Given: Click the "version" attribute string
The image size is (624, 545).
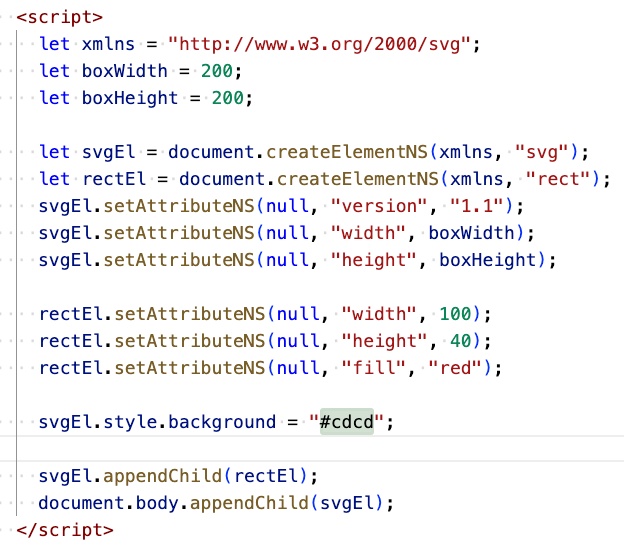Looking at the screenshot, I should click(x=379, y=206).
